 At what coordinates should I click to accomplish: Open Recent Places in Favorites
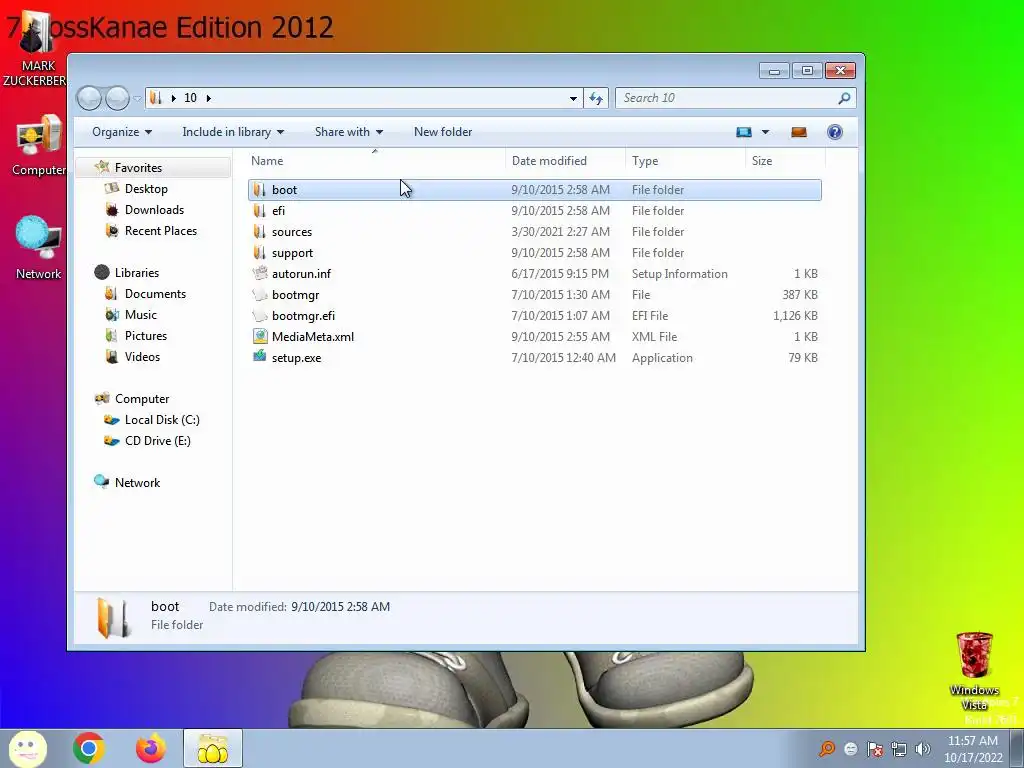161,231
